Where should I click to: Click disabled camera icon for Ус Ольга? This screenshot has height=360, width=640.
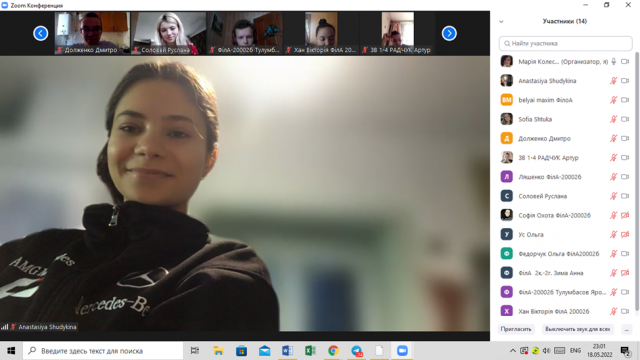pyautogui.click(x=625, y=234)
